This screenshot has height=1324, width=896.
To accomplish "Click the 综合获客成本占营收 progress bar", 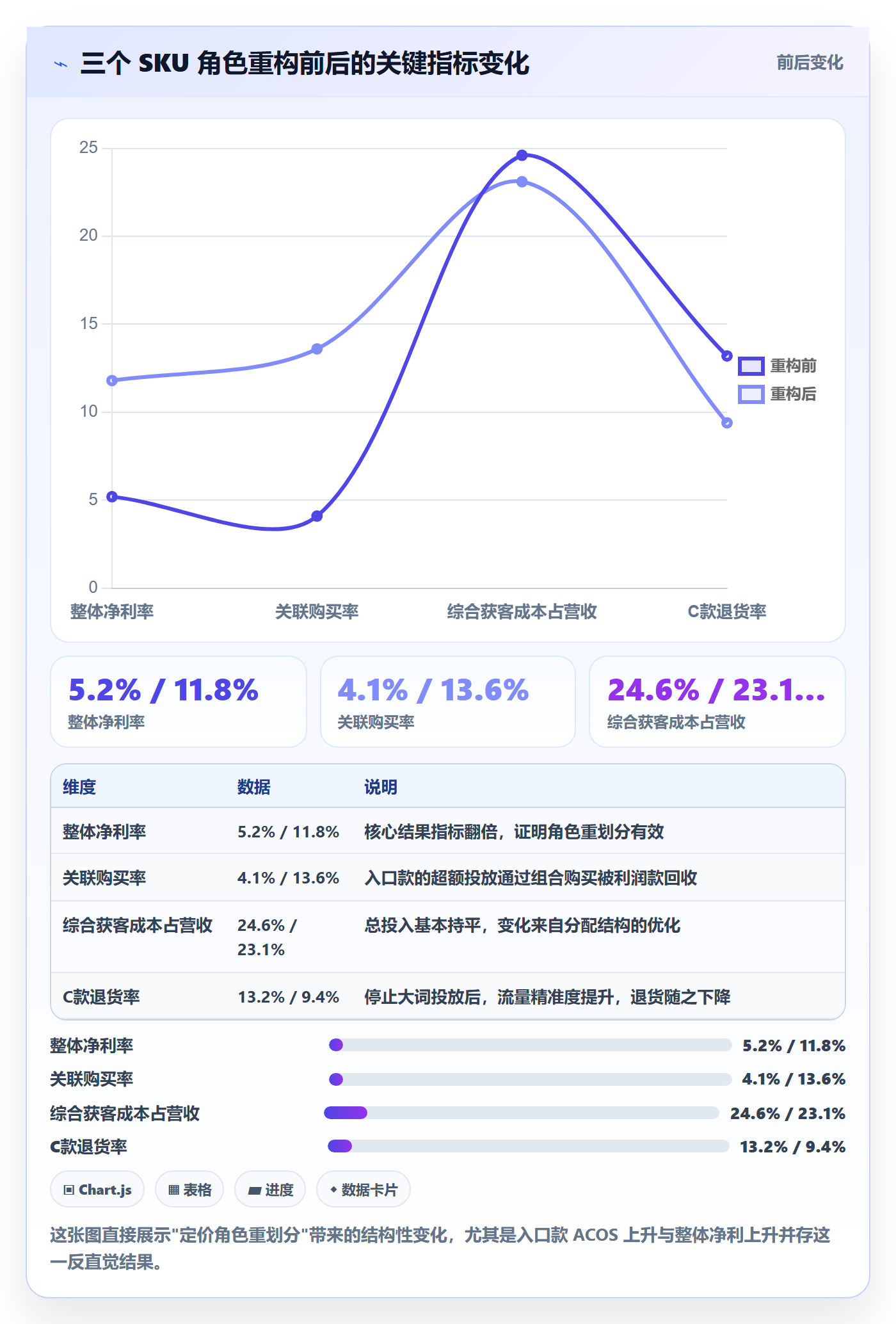I will pyautogui.click(x=522, y=1113).
